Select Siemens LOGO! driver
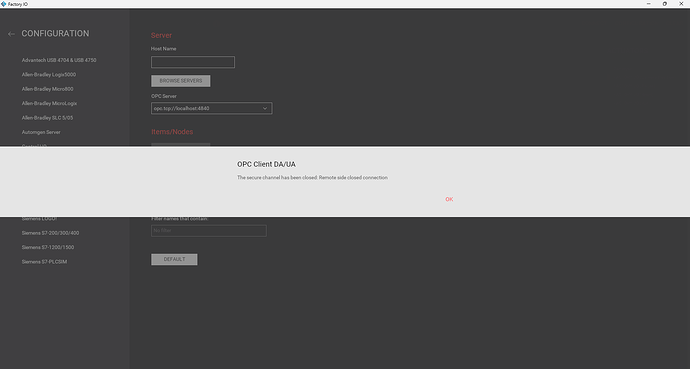 (x=39, y=219)
